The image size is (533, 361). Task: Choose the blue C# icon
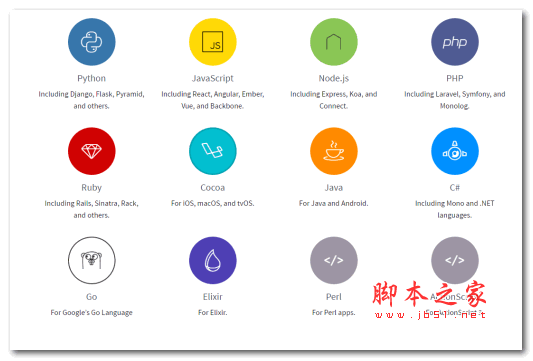(454, 151)
